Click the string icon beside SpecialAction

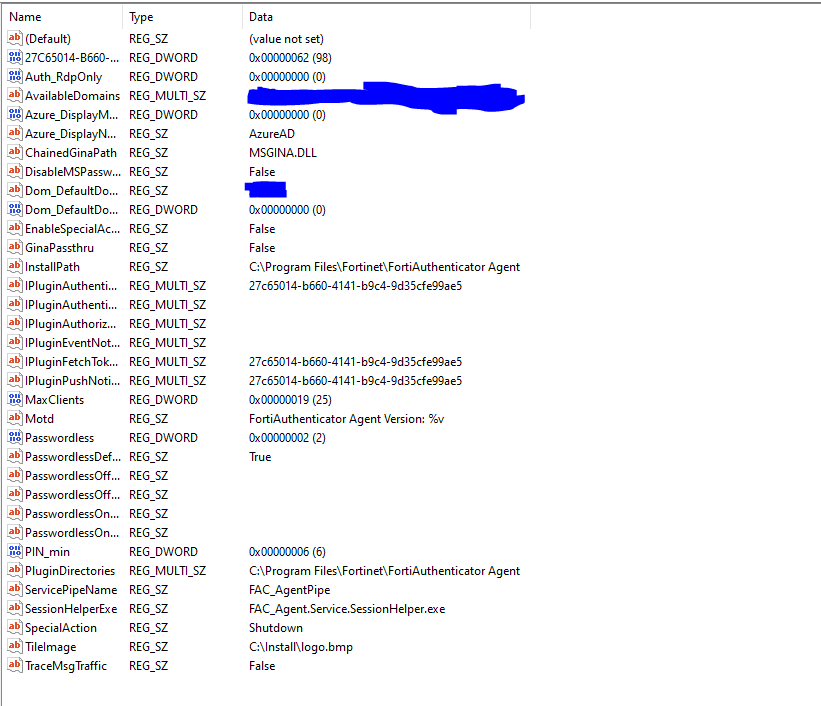15,627
